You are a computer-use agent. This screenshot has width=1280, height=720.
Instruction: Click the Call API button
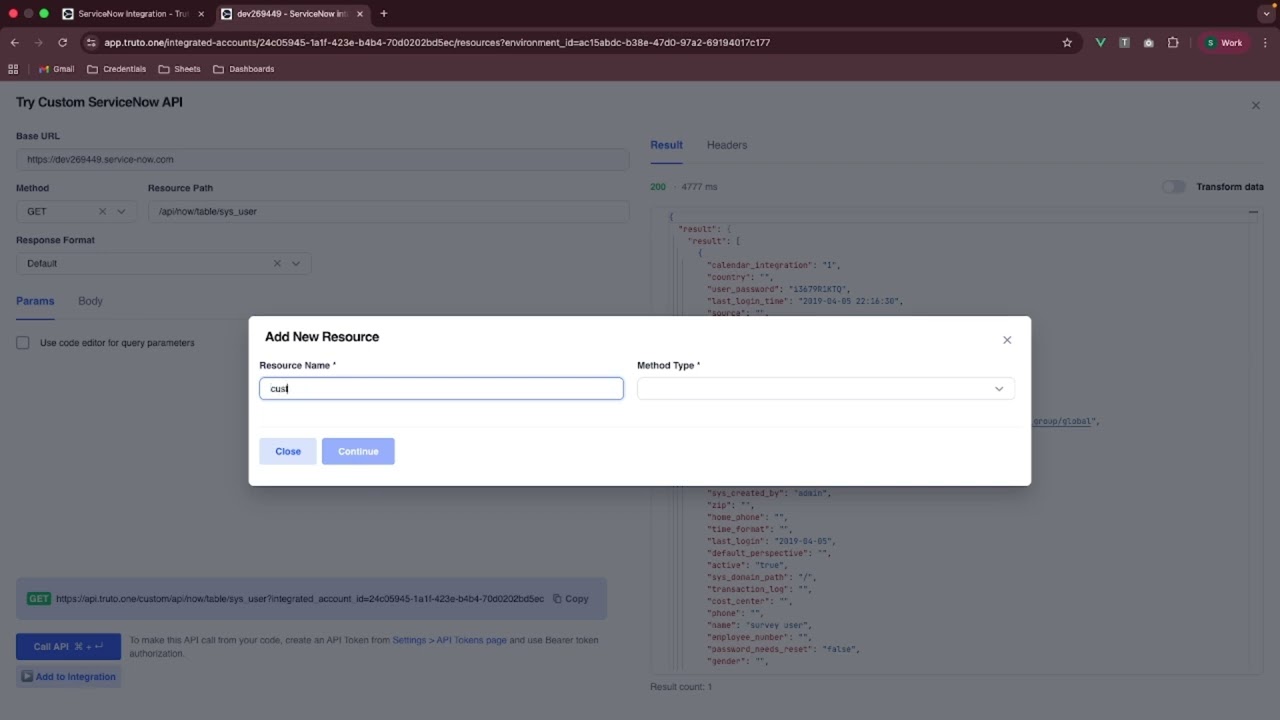(68, 646)
